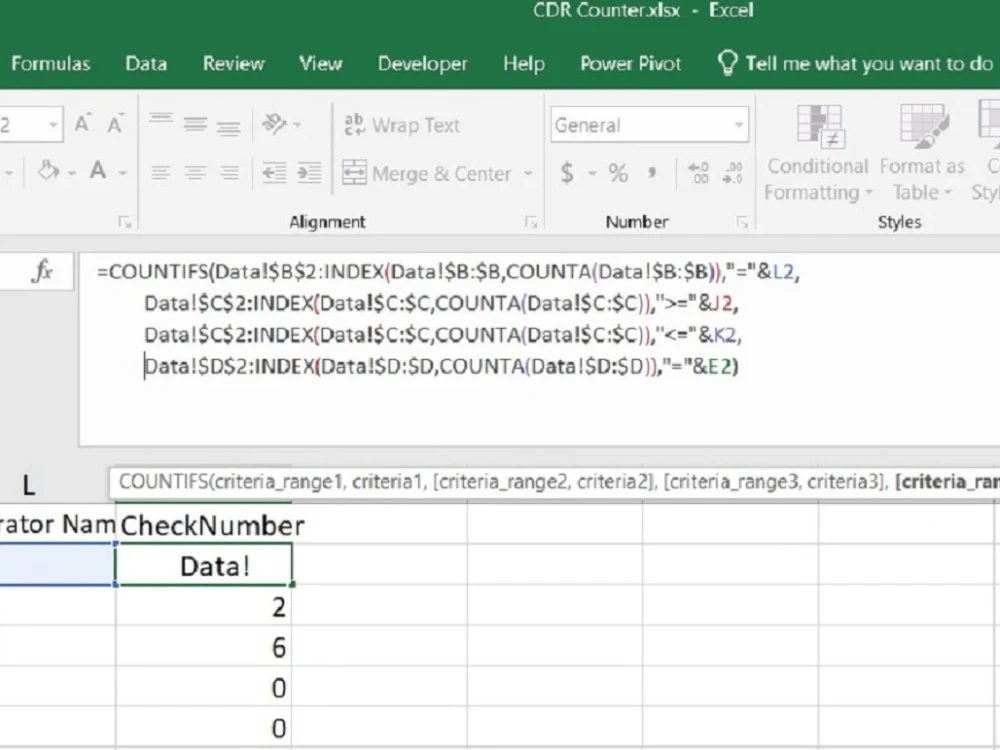1000x750 pixels.
Task: Open the Developer ribbon tab
Action: (x=422, y=63)
